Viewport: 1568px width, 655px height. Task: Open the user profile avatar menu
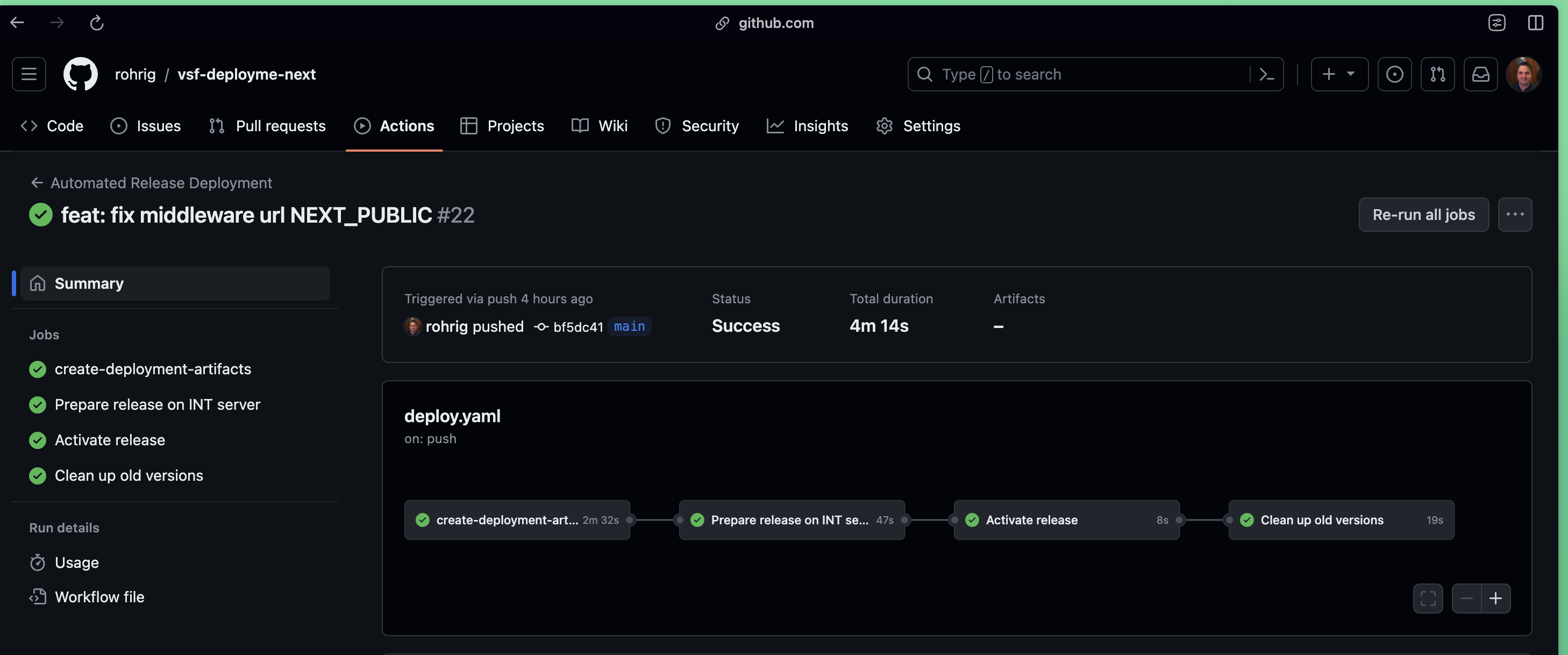pyautogui.click(x=1523, y=74)
